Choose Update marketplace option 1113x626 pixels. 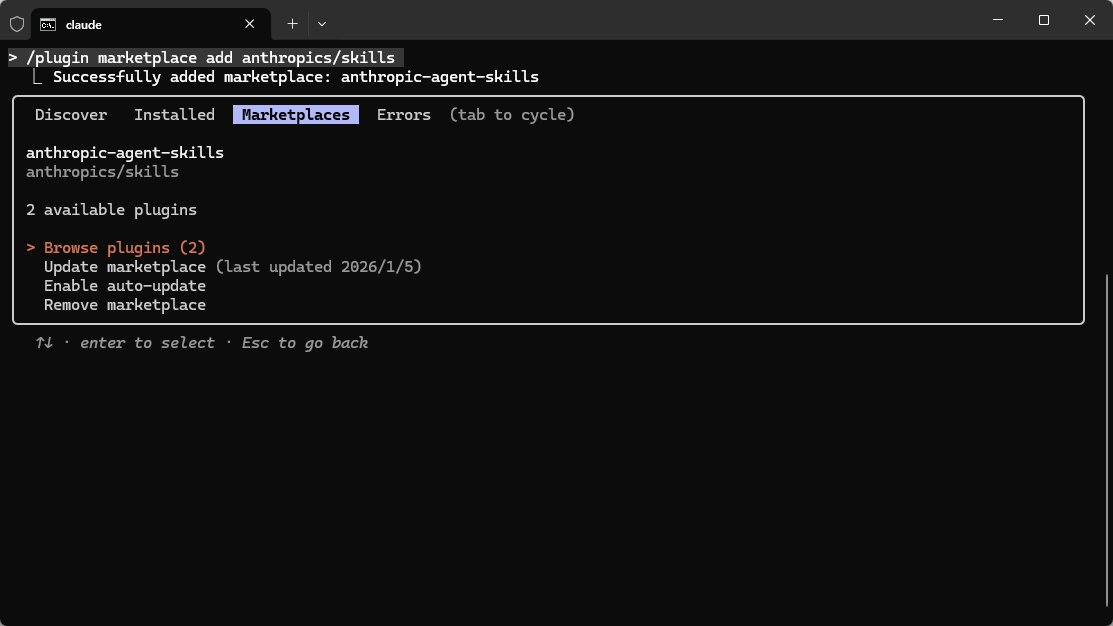tap(125, 267)
